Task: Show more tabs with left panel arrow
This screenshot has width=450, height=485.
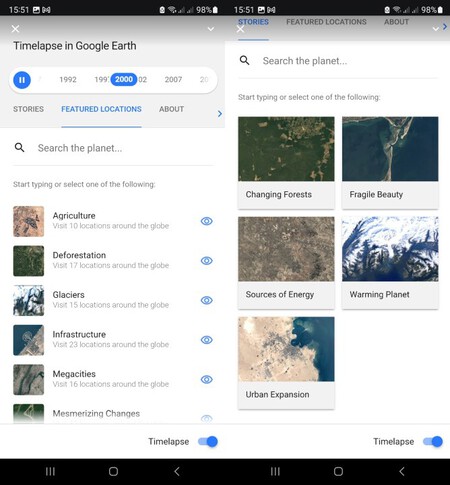Action: tap(220, 114)
